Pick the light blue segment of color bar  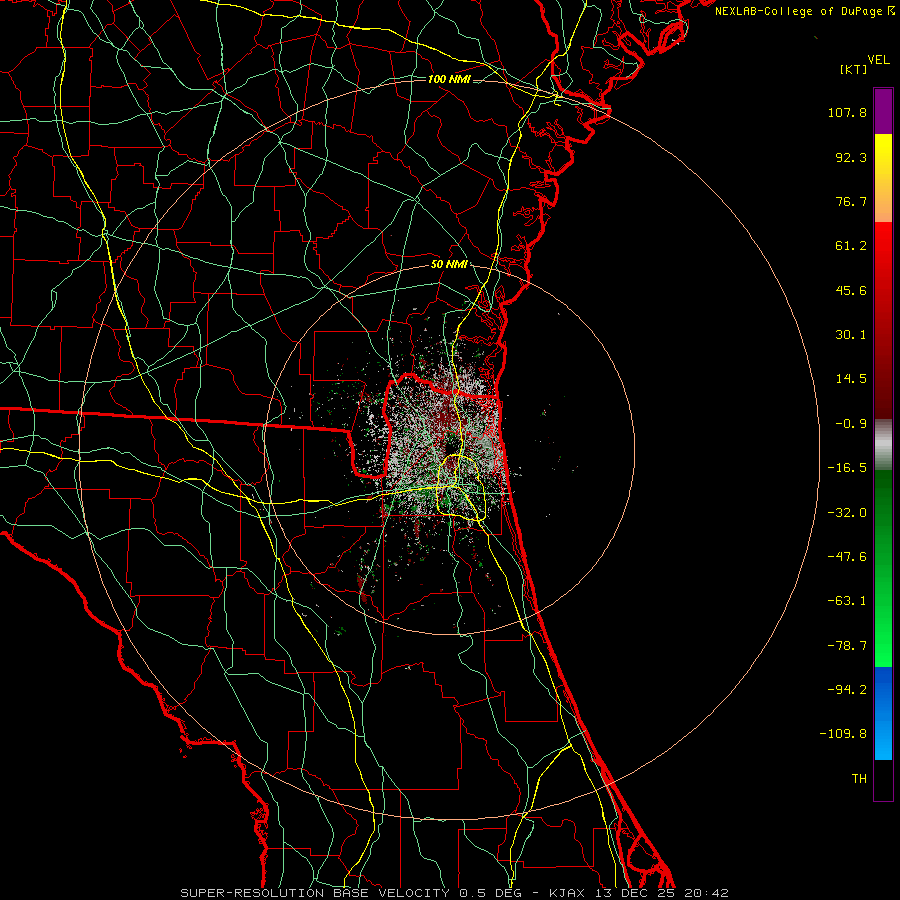pos(883,736)
